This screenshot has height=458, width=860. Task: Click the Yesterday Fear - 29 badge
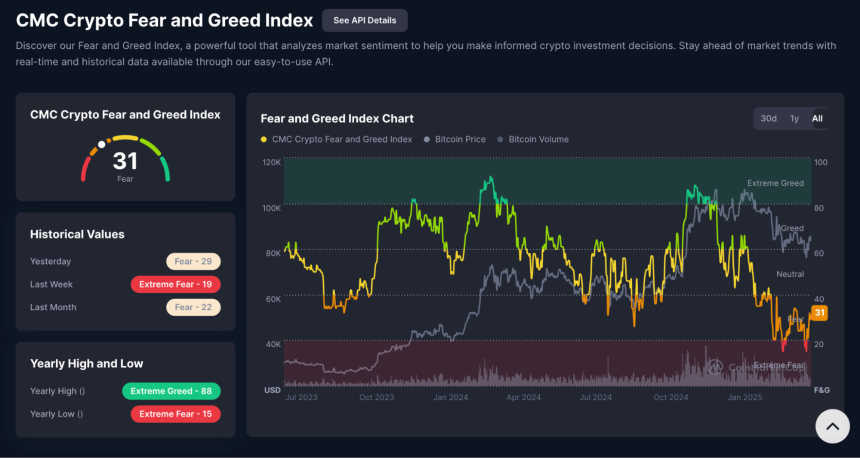tap(193, 262)
